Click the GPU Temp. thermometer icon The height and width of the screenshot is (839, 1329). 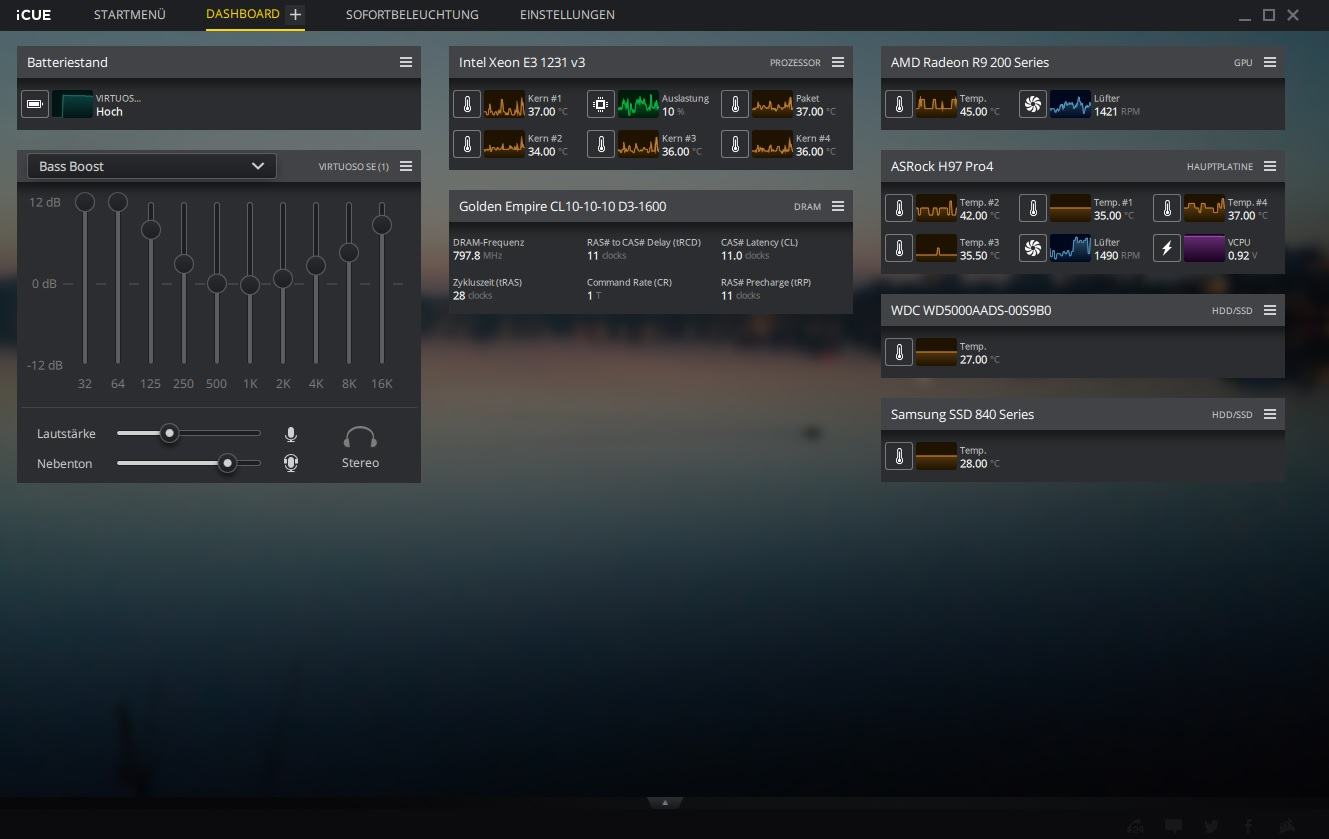click(899, 104)
